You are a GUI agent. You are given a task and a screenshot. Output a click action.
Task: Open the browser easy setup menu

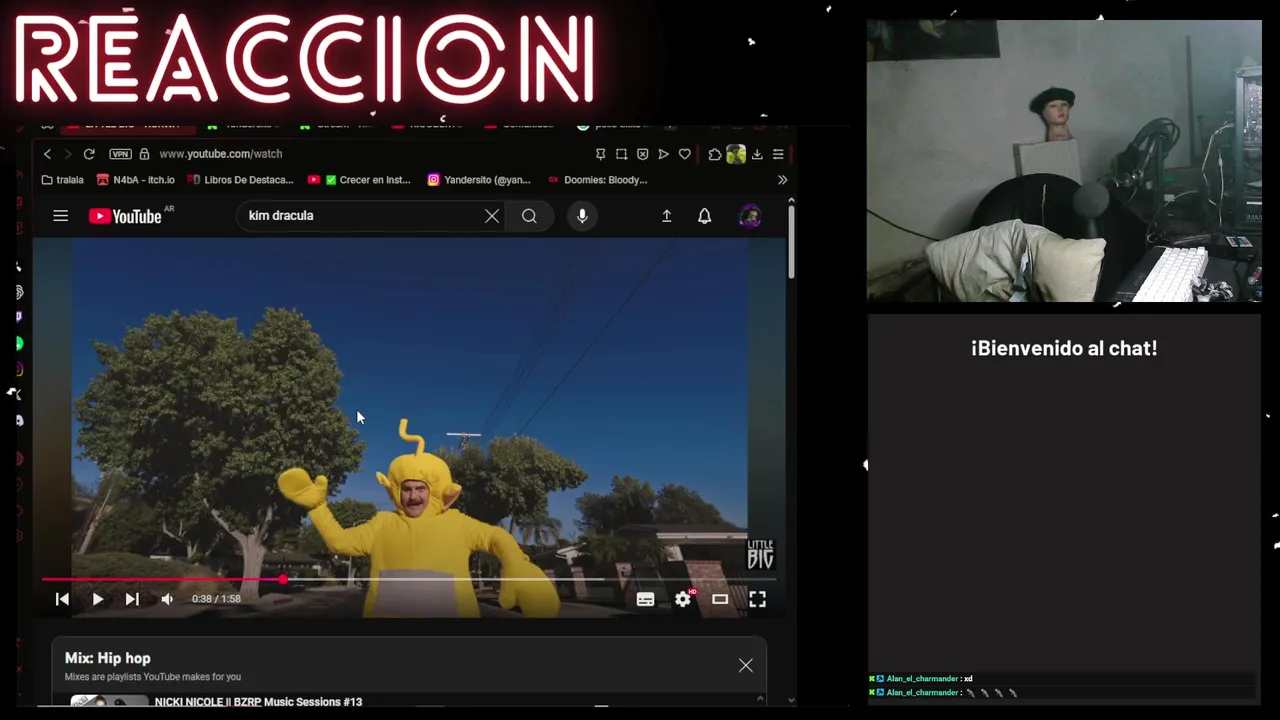(x=778, y=154)
